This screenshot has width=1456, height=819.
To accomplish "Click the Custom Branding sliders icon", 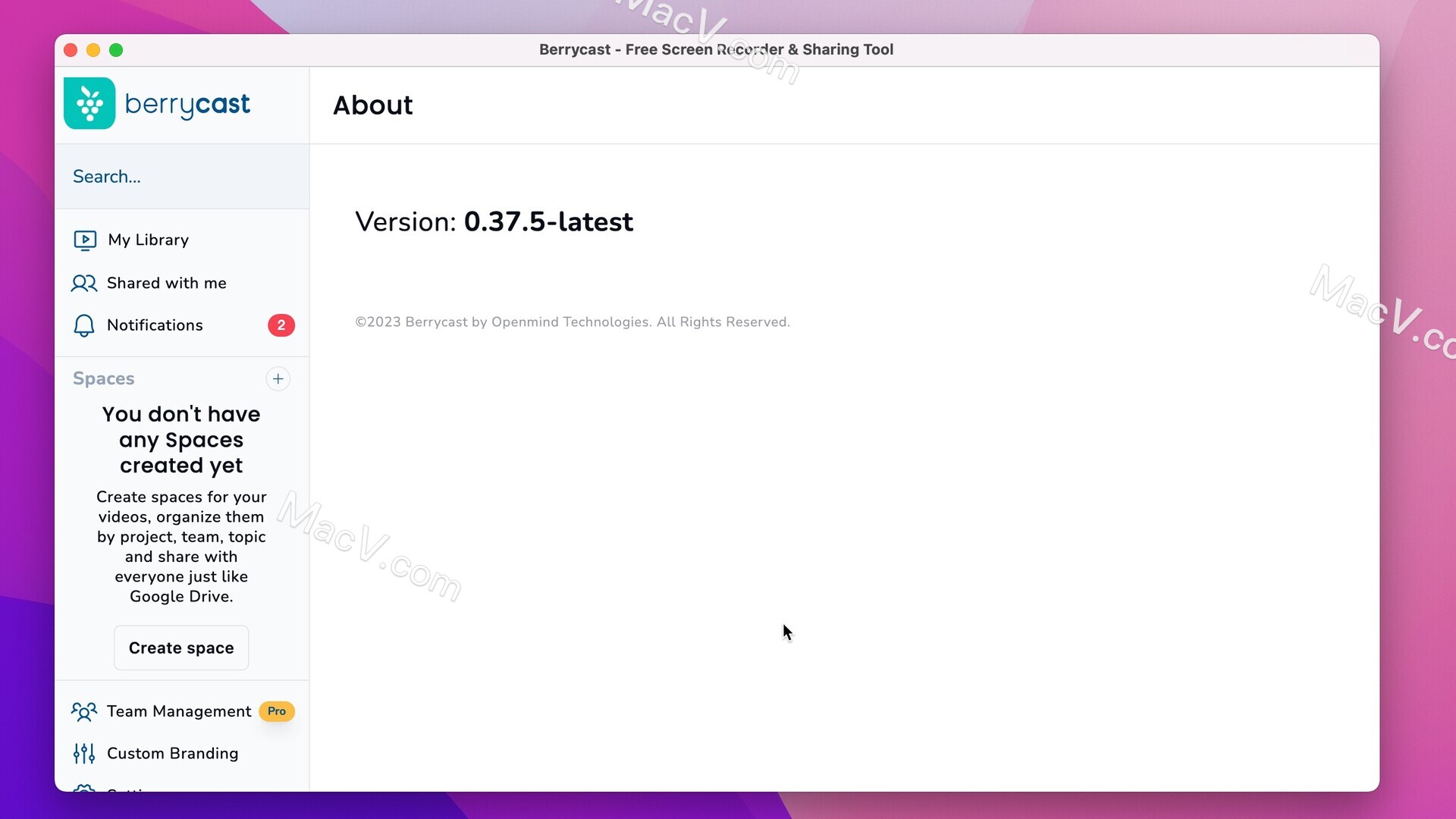I will pyautogui.click(x=84, y=754).
